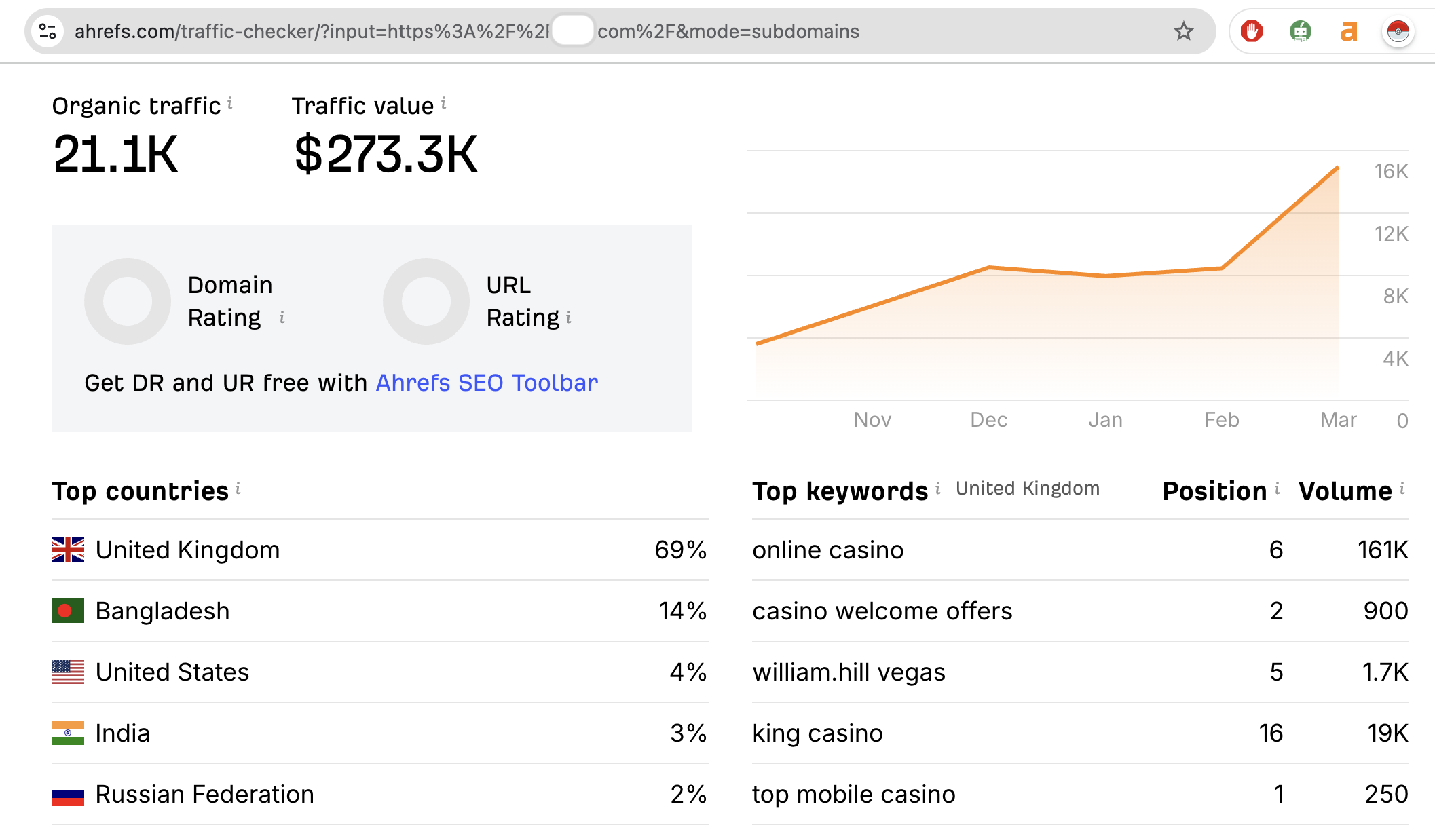Select the 21.1K organic traffic value
Image resolution: width=1435 pixels, height=840 pixels.
click(115, 154)
